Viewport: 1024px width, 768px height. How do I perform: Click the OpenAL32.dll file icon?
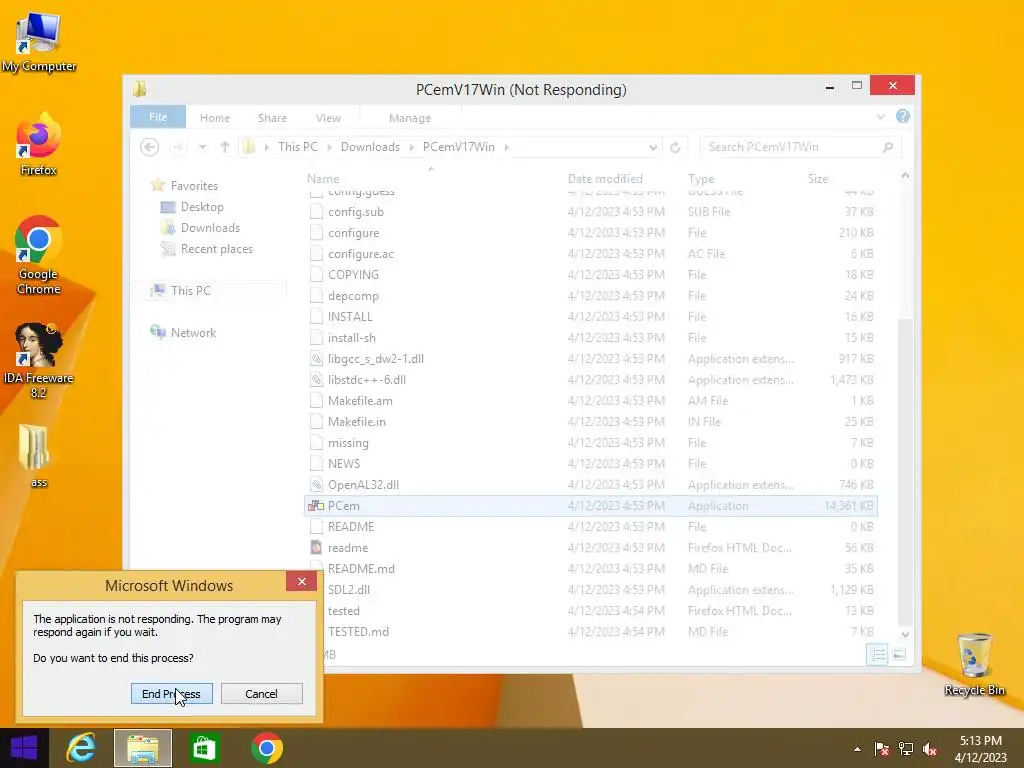tap(316, 485)
